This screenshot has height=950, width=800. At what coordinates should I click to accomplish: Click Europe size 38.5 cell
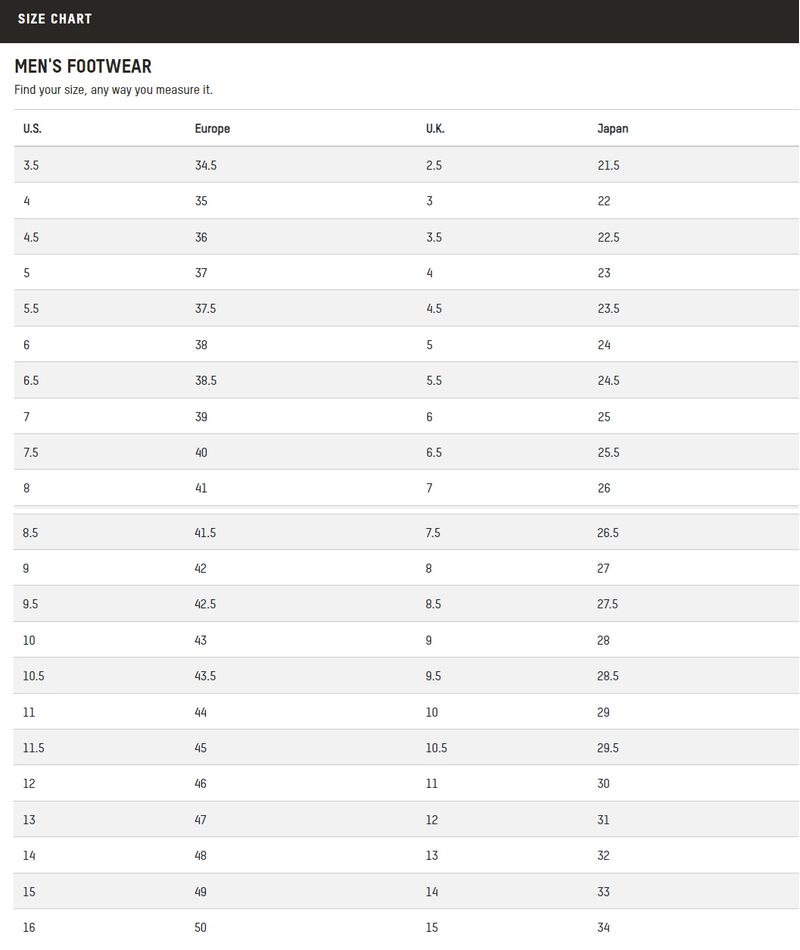pyautogui.click(x=205, y=380)
